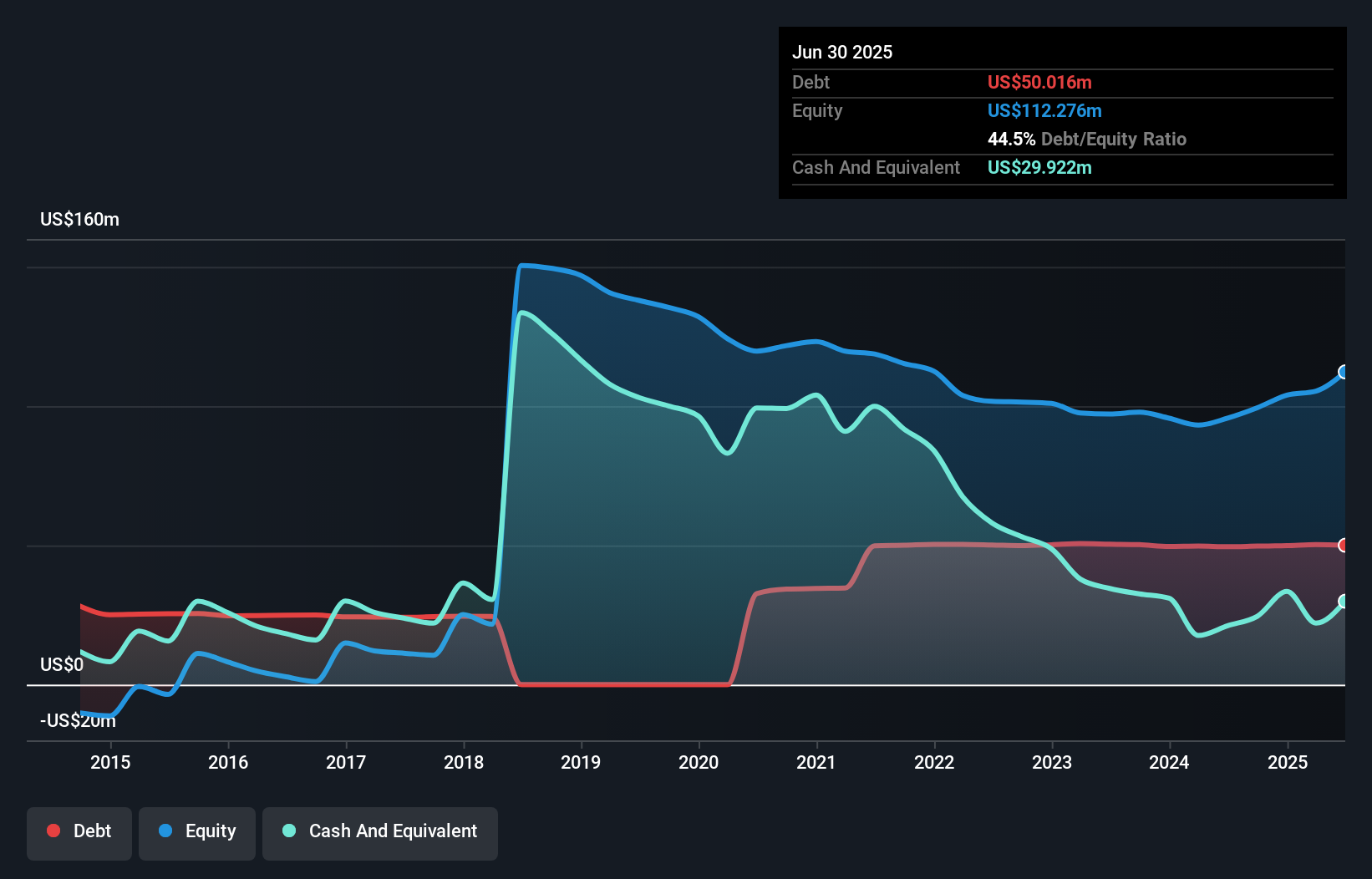
Task: Click the 2015 x-axis label
Action: 110,762
